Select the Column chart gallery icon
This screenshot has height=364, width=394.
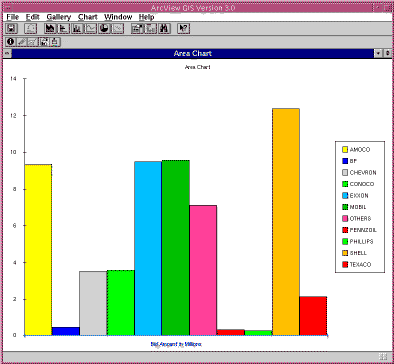[x=77, y=29]
